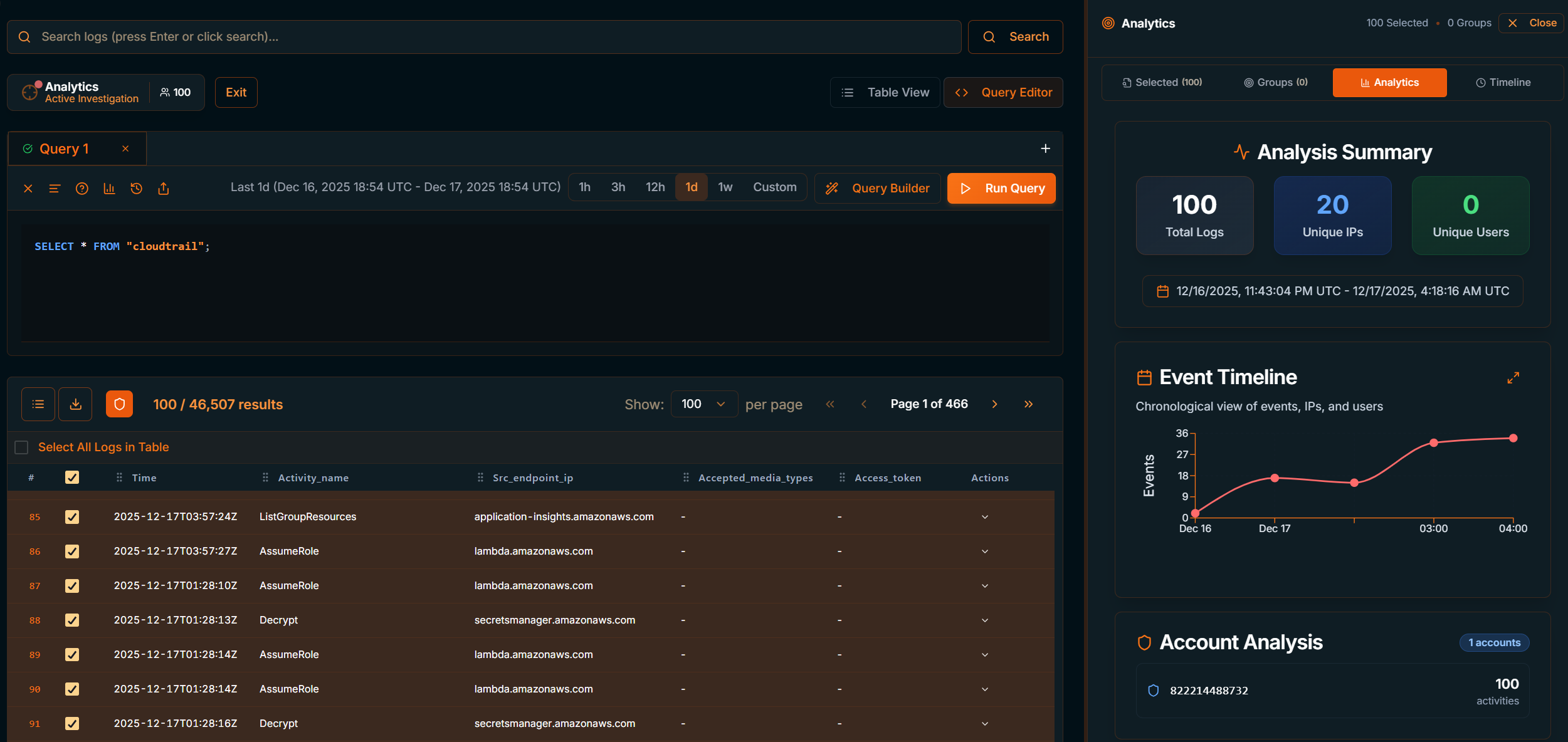Click the format query lines icon
1568x742 pixels.
pyautogui.click(x=55, y=189)
